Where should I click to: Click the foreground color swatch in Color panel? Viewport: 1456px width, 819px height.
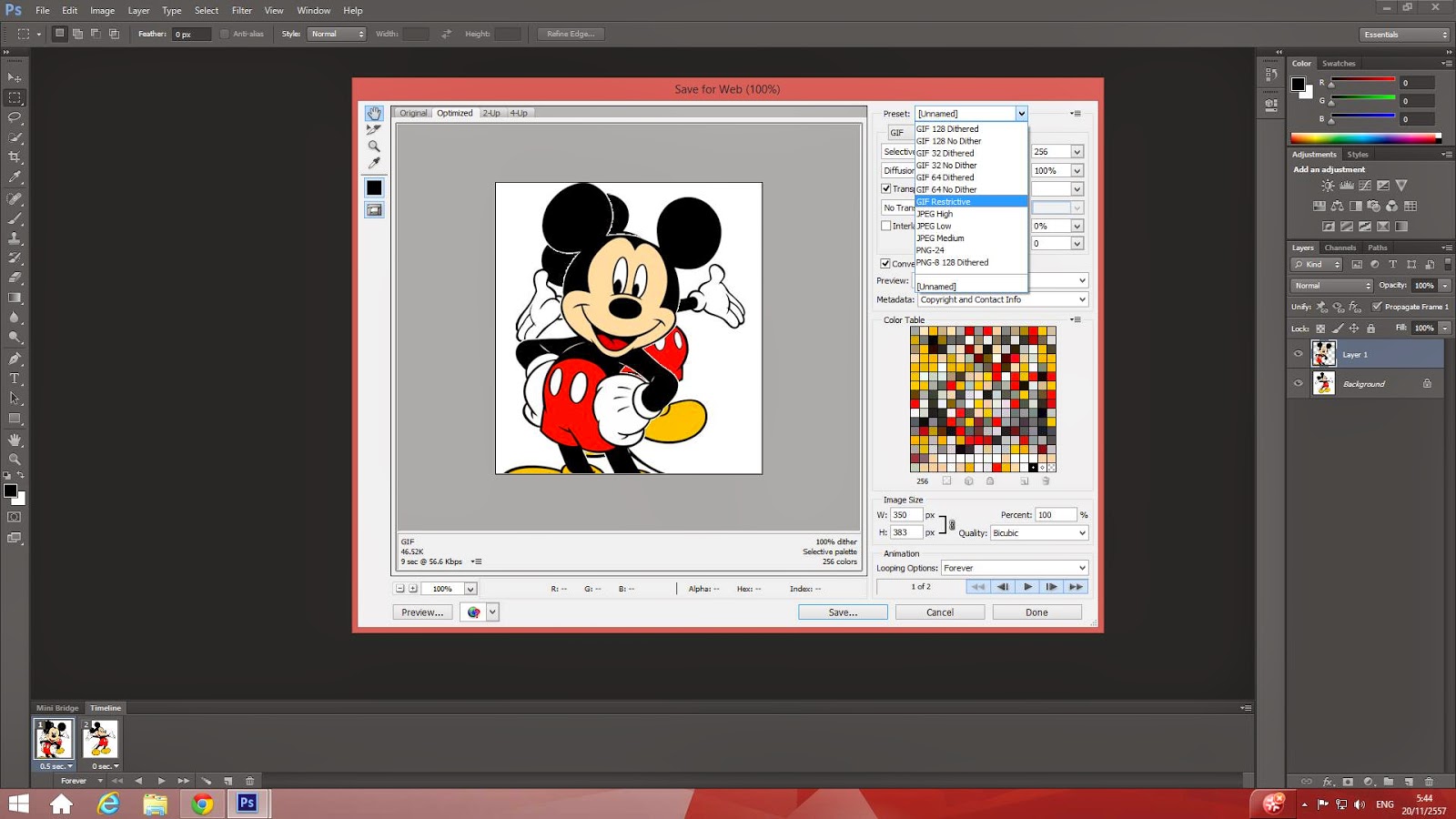coord(1298,85)
